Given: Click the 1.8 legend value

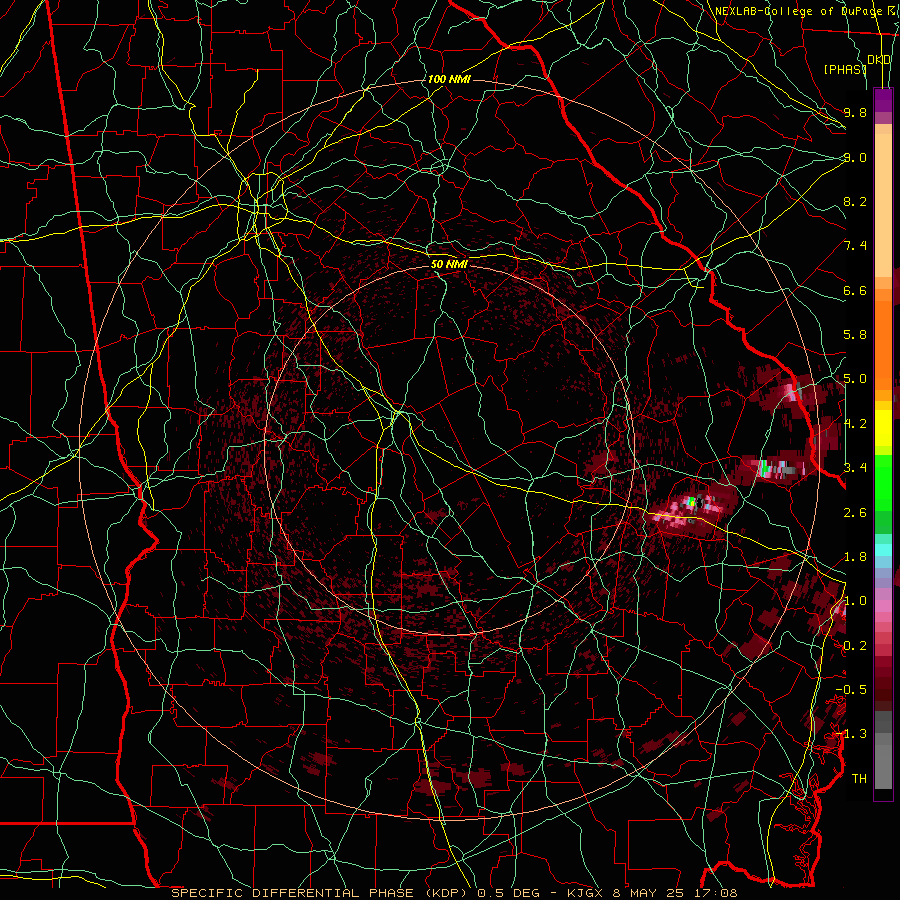Looking at the screenshot, I should tap(855, 557).
